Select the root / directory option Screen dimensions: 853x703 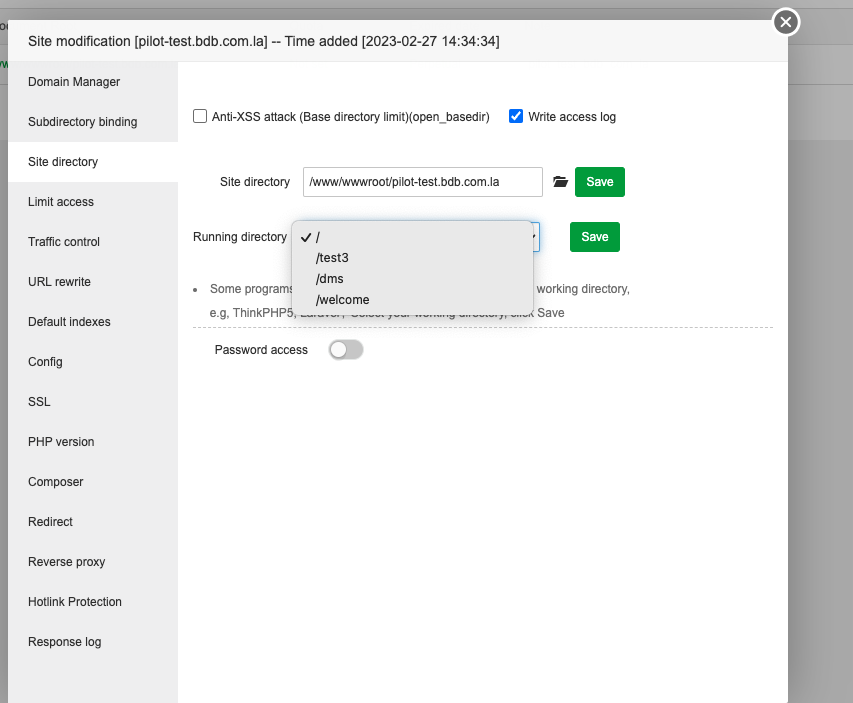coord(318,237)
